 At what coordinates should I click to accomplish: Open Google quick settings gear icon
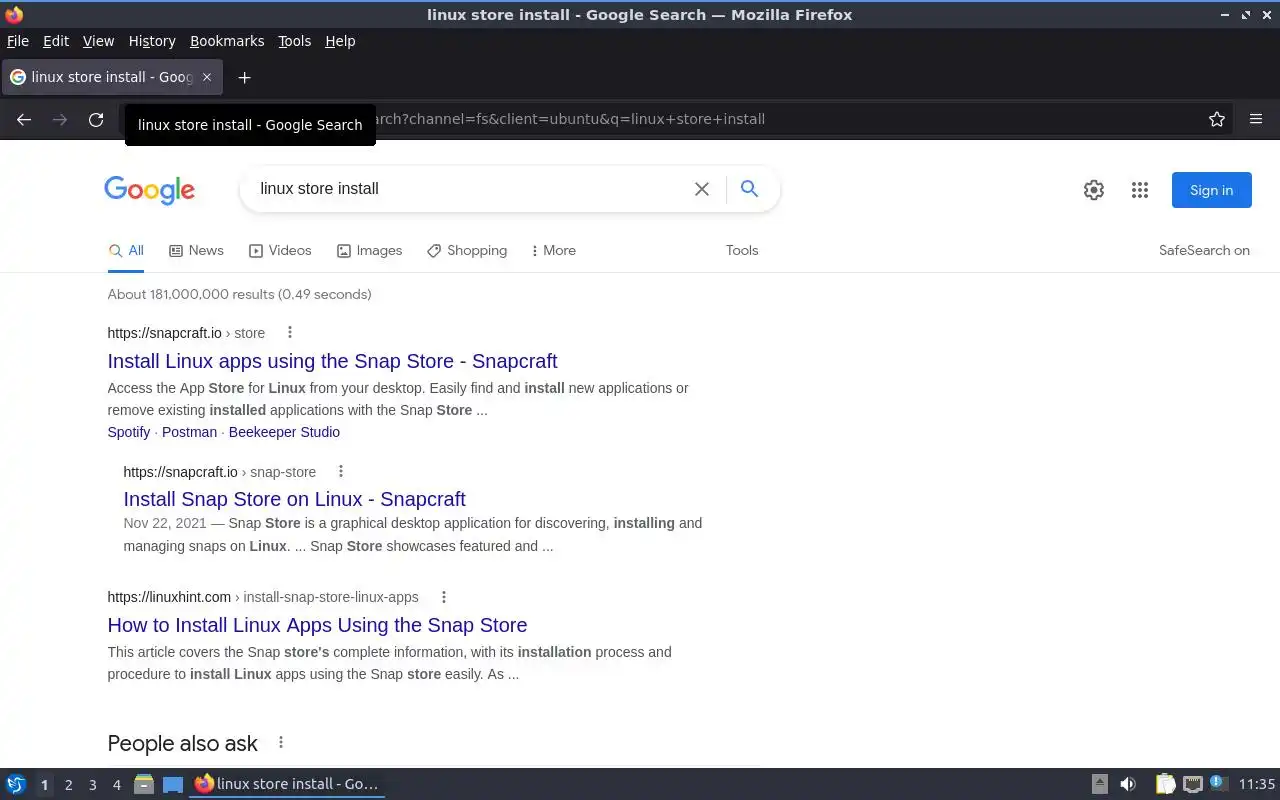(1094, 190)
